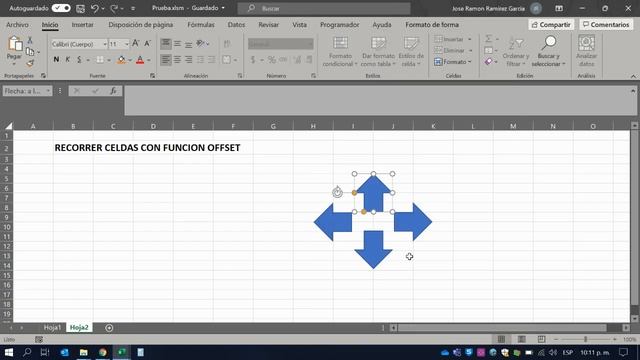The width and height of the screenshot is (640, 360).
Task: Toggle wrap text button
Action: (x=227, y=43)
